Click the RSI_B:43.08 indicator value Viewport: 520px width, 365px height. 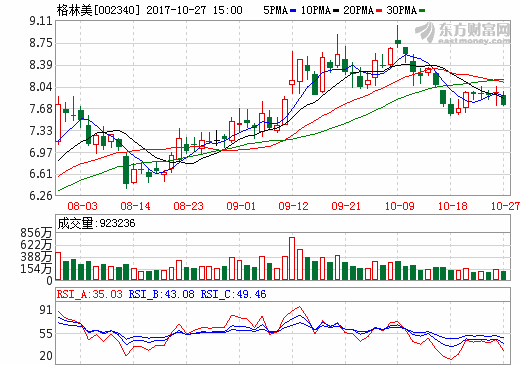(x=162, y=294)
